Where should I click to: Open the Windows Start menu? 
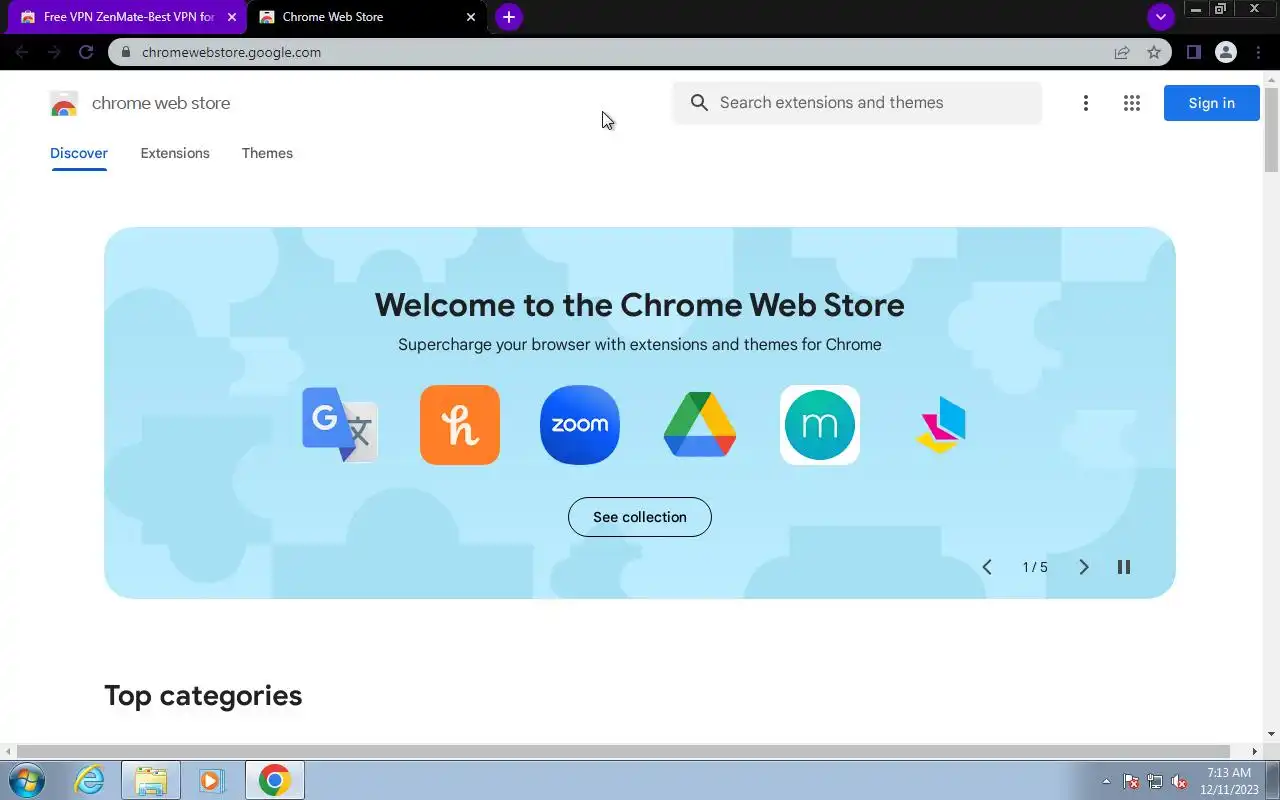tap(25, 780)
